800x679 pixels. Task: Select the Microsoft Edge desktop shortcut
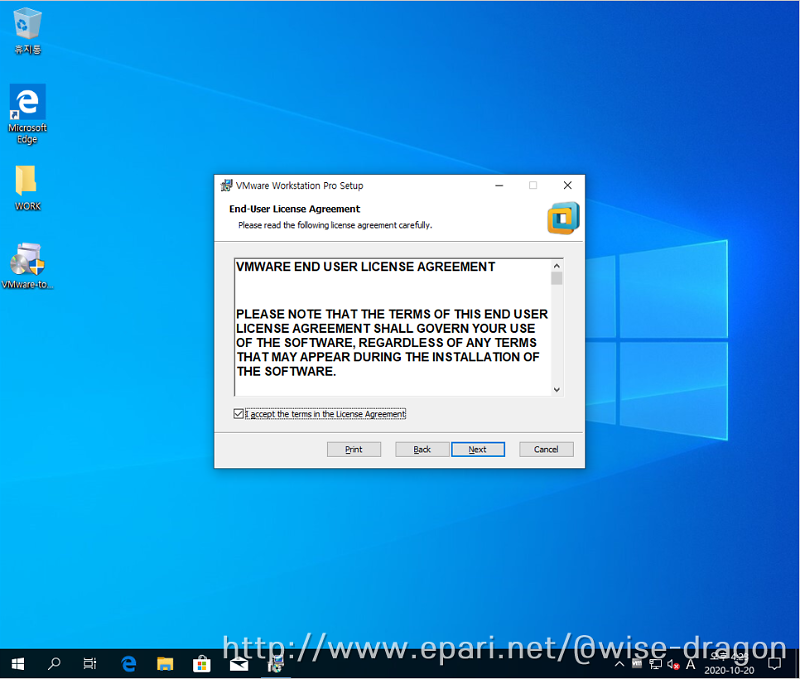[x=28, y=114]
